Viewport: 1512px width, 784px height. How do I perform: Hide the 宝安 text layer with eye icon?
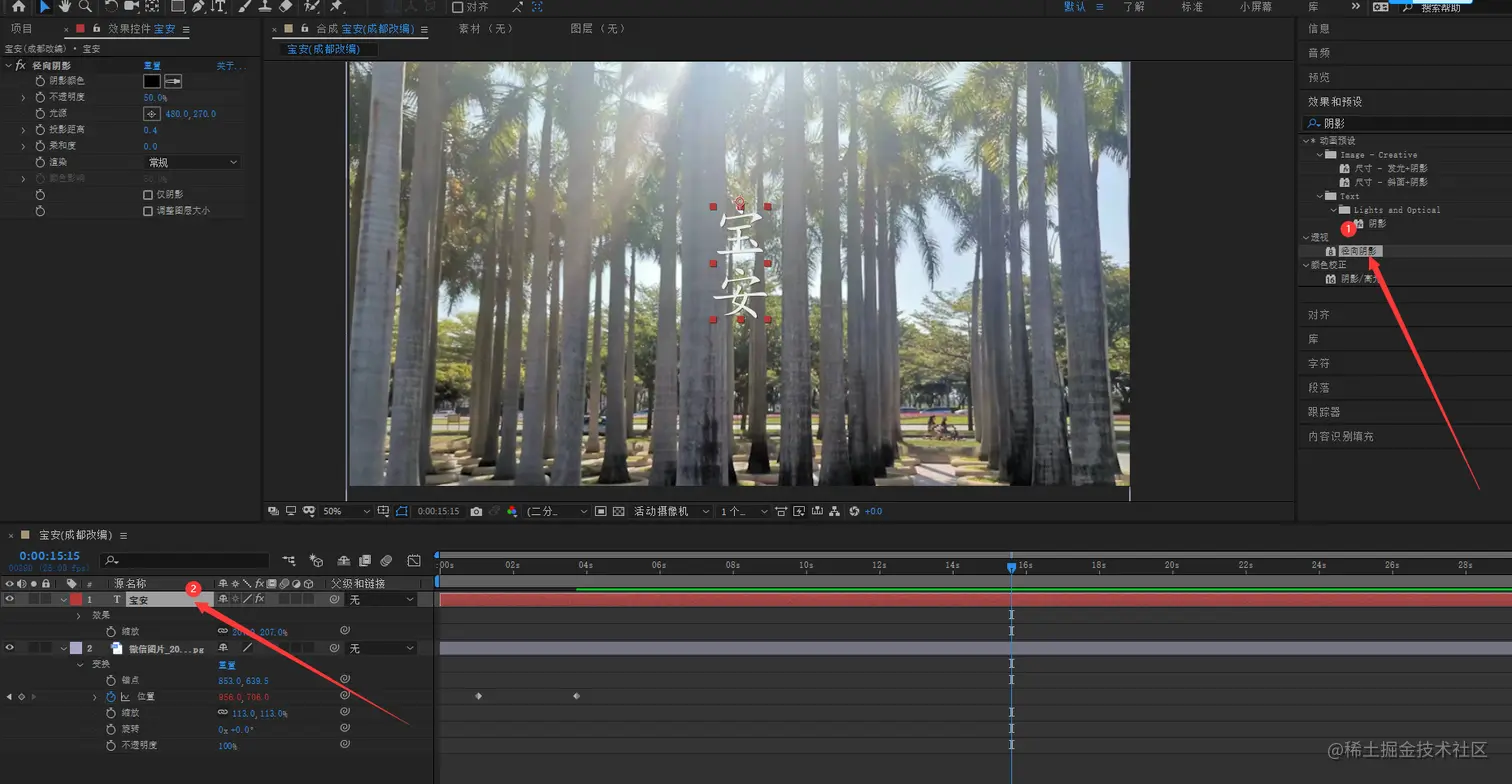pyautogui.click(x=10, y=600)
